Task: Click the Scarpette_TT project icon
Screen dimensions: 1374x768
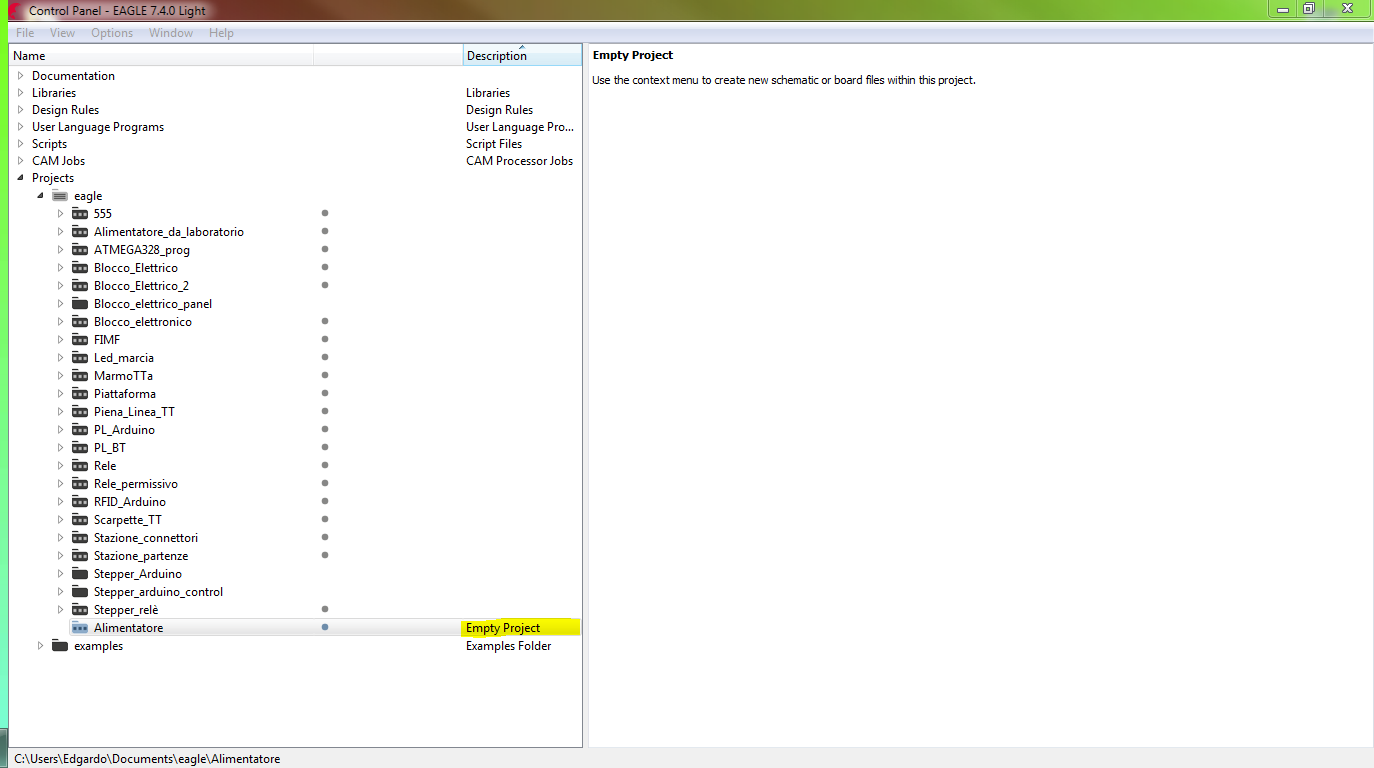Action: [x=80, y=520]
